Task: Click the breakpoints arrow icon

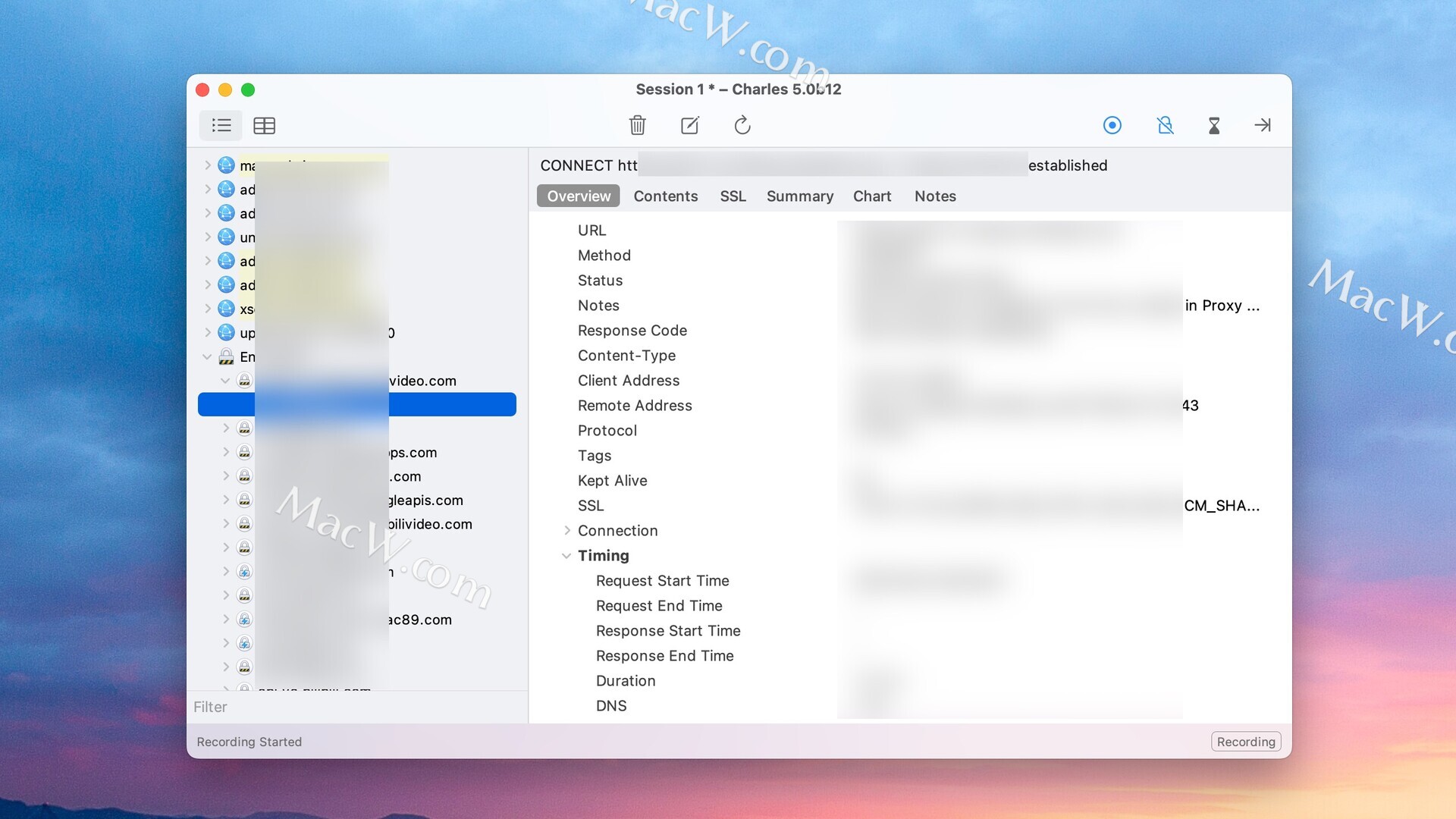Action: point(1262,125)
